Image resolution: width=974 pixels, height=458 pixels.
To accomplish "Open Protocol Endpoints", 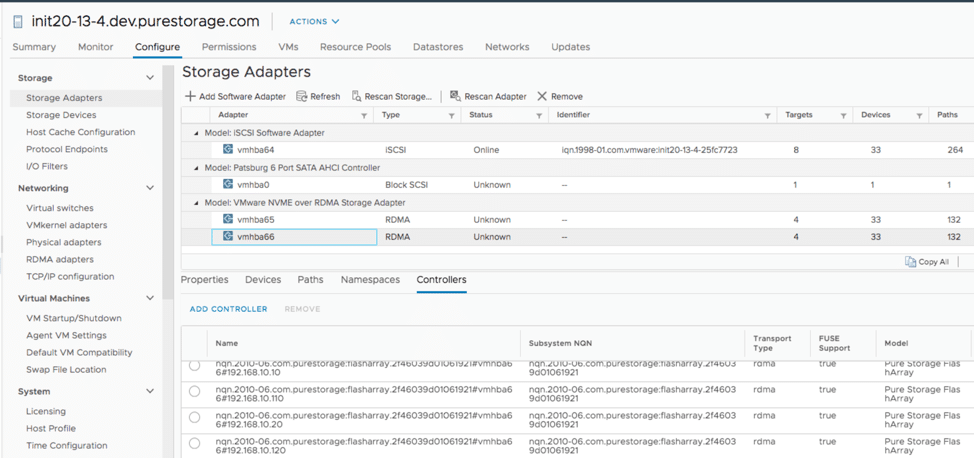I will pyautogui.click(x=66, y=149).
